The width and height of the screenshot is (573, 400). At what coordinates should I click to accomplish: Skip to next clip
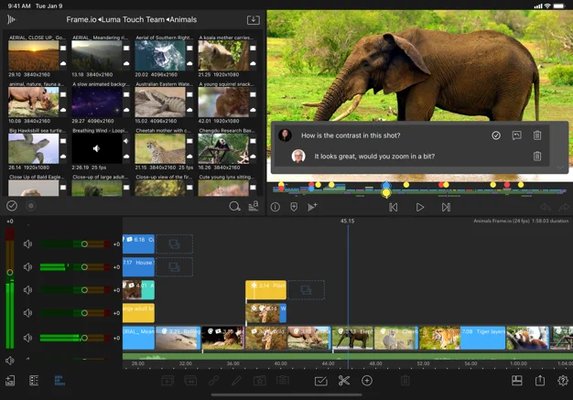click(x=446, y=207)
